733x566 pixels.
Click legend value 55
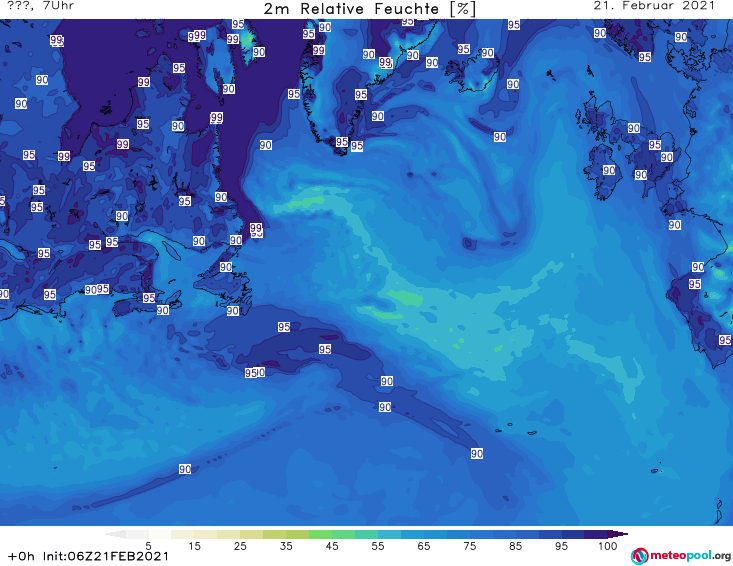coord(378,546)
